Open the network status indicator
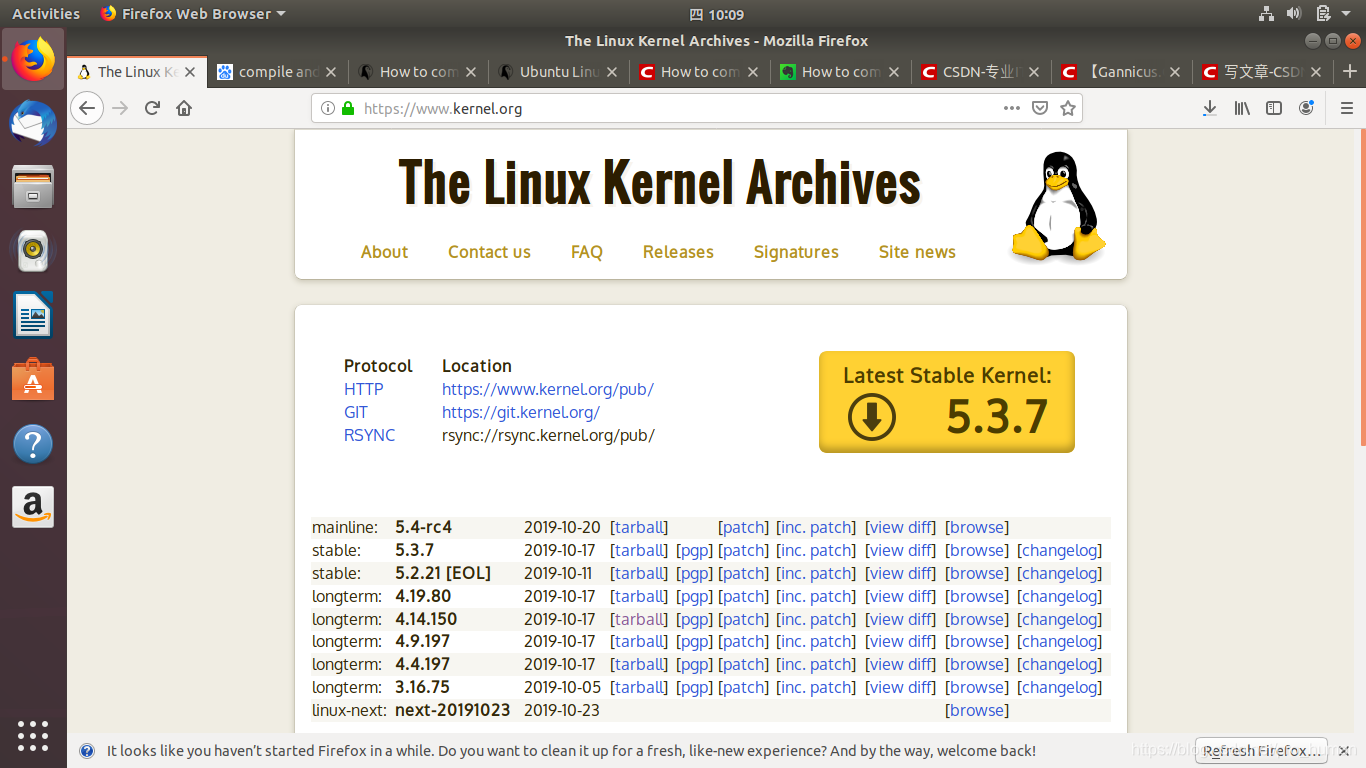Screen dimensions: 1366x768 (1266, 14)
